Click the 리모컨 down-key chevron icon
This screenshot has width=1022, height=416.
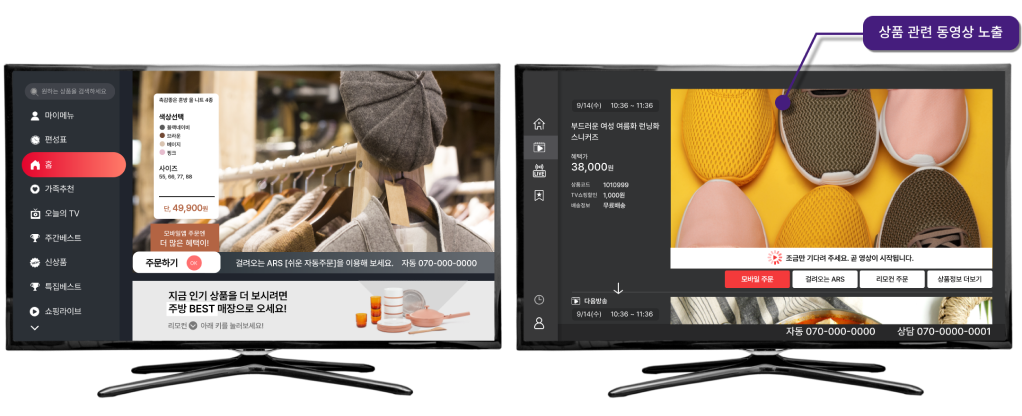(193, 325)
